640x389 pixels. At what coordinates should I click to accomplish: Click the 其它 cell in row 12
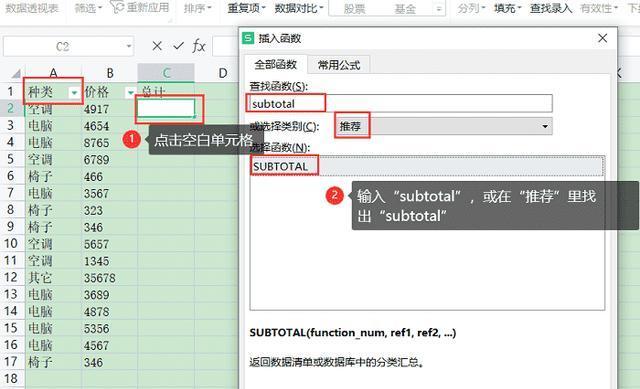pyautogui.click(x=53, y=278)
